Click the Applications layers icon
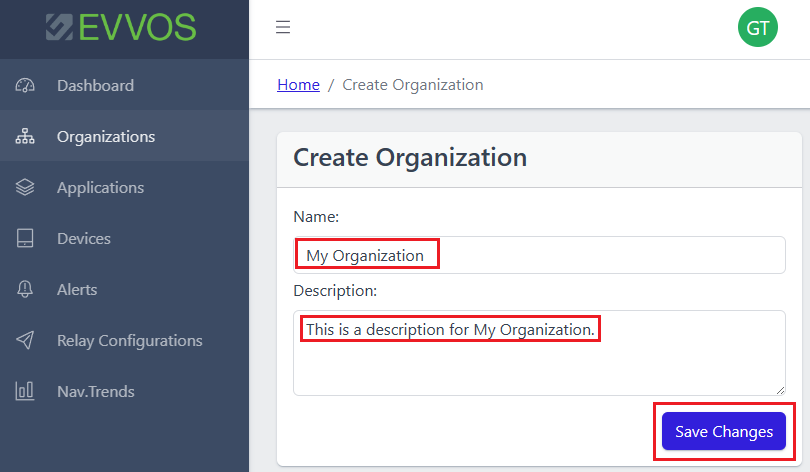Screen dimensions: 810x472 25,187
